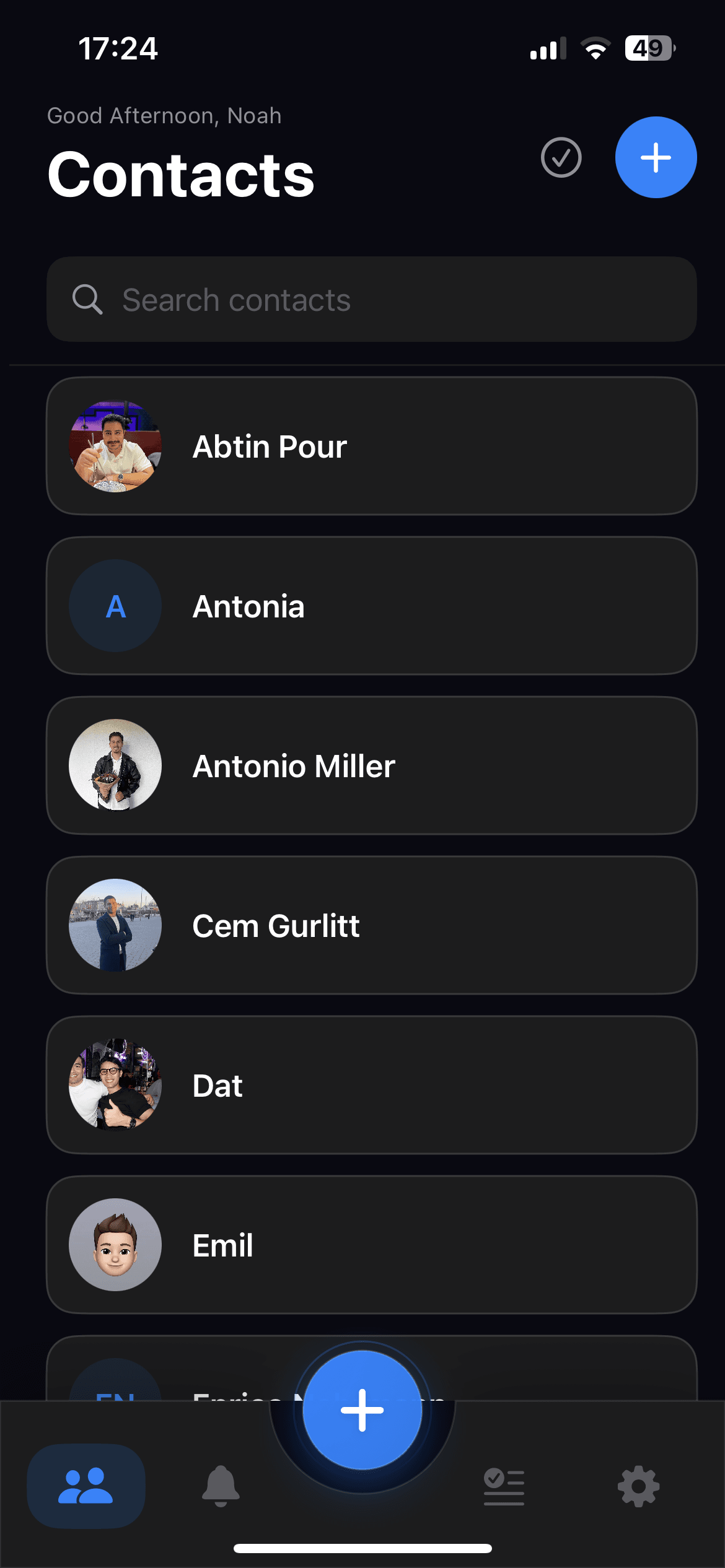Tap the battery indicator in status bar
This screenshot has height=1568, width=725.
pyautogui.click(x=649, y=48)
